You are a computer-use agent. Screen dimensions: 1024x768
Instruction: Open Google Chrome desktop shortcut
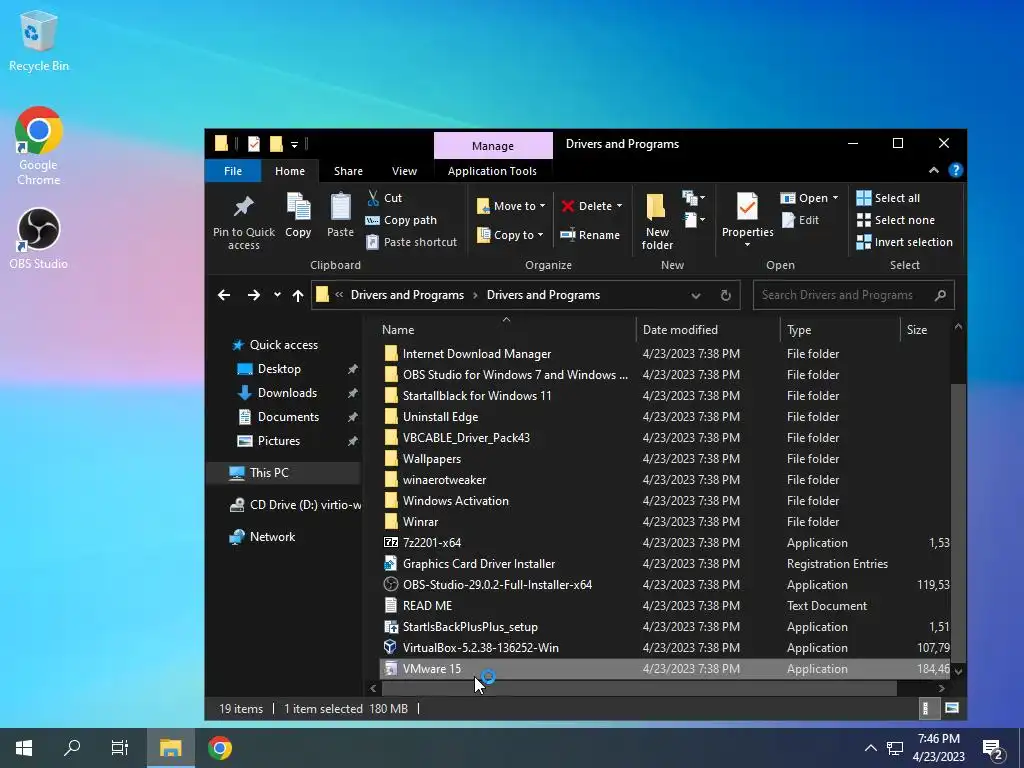pyautogui.click(x=39, y=146)
